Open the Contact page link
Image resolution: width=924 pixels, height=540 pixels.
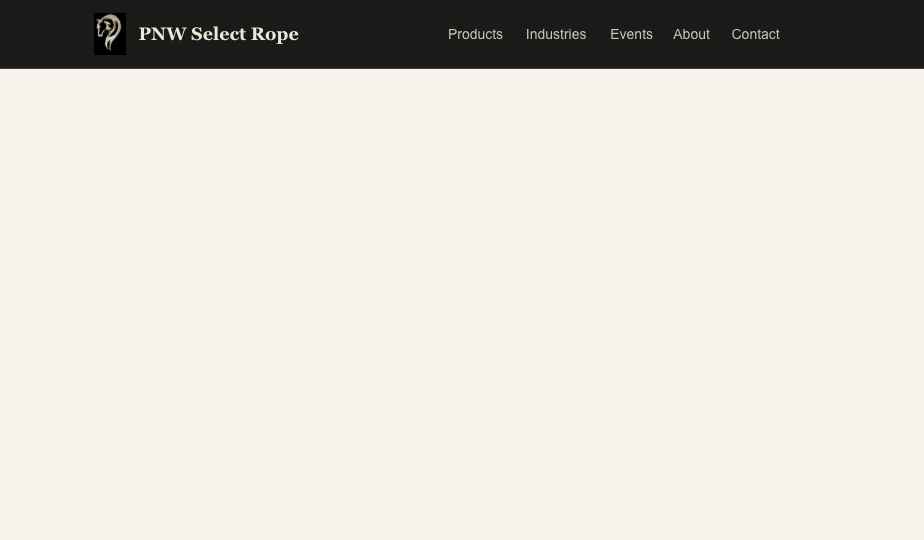755,34
